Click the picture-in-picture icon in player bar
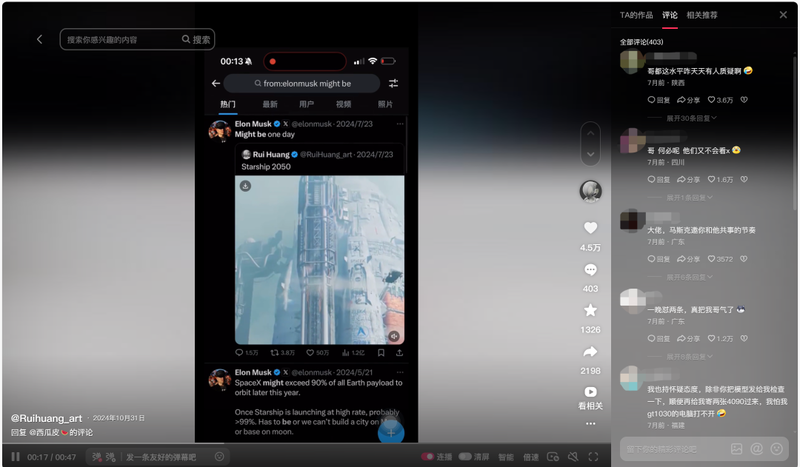 (x=553, y=457)
